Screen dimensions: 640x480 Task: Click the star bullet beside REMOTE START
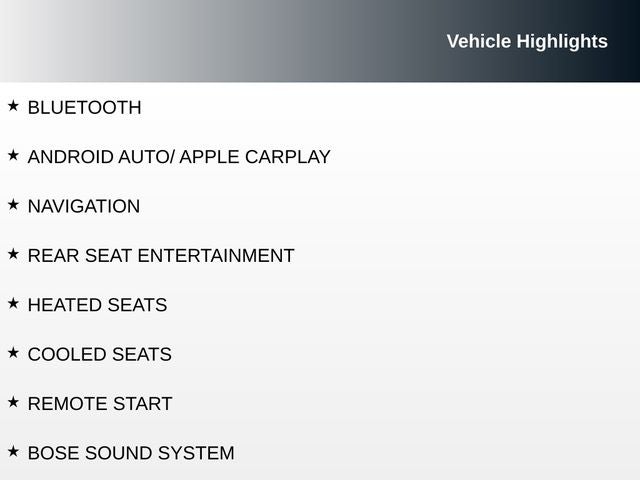pyautogui.click(x=13, y=402)
